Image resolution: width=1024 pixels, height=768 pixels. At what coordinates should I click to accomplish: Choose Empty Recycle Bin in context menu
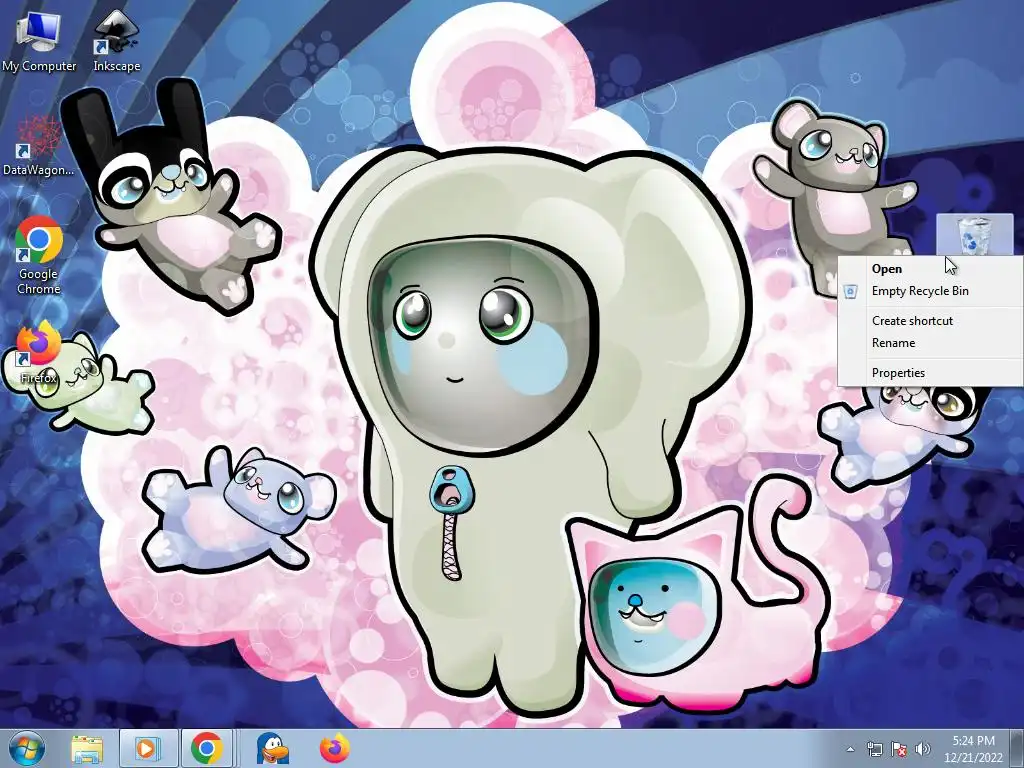click(x=930, y=291)
